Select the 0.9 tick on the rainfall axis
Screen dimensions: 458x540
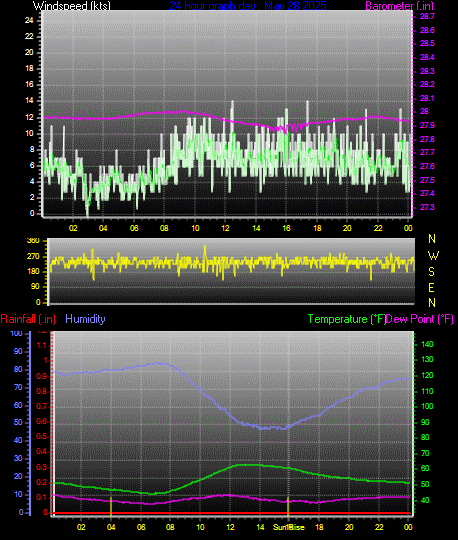tap(42, 376)
